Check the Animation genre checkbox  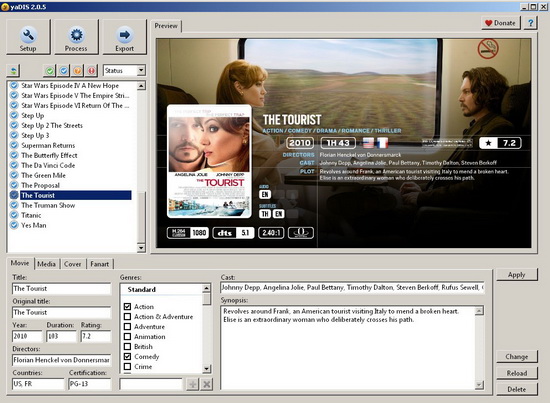pyautogui.click(x=127, y=336)
